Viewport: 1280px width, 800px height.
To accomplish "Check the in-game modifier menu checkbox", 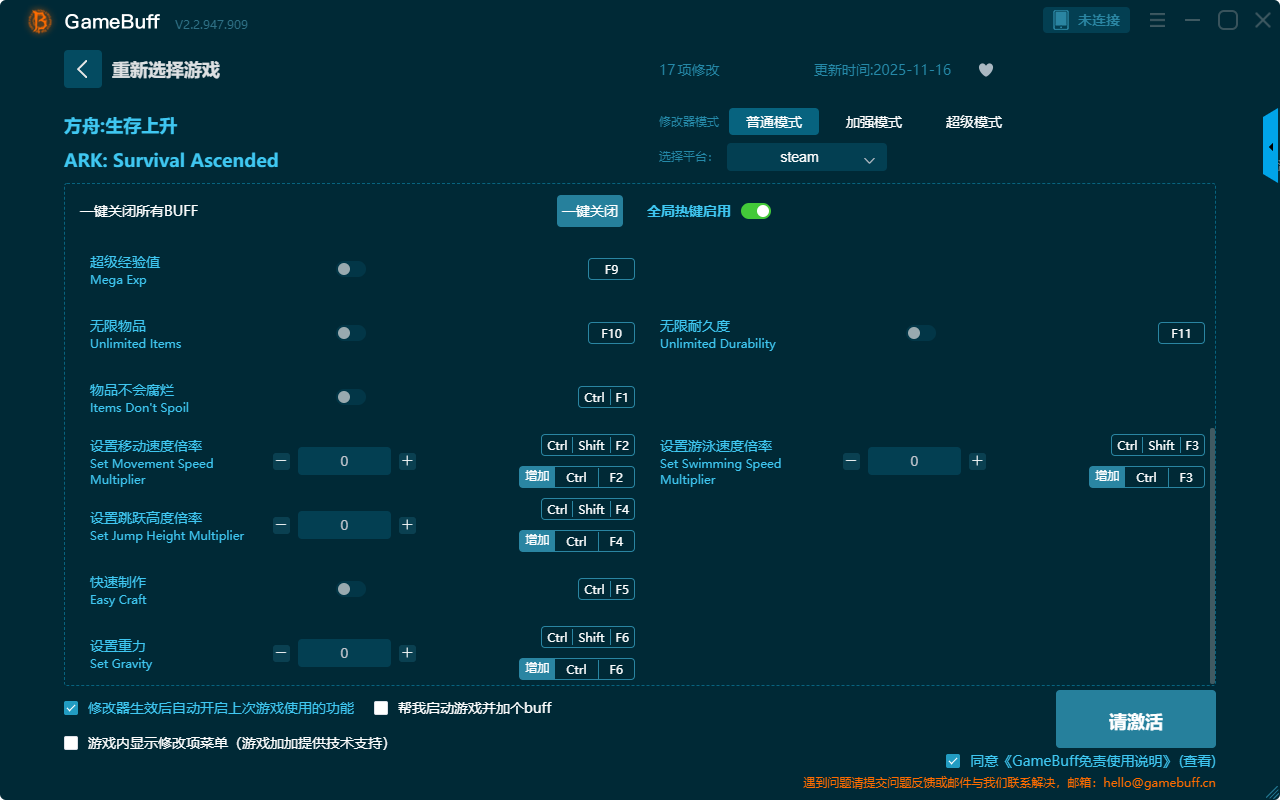I will tap(71, 743).
